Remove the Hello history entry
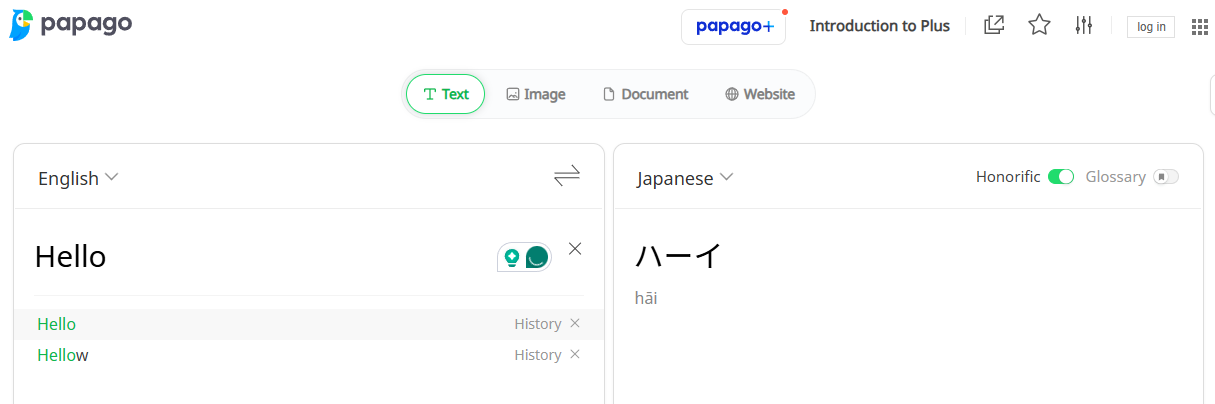Screen dimensions: 1215x404 pyautogui.click(x=575, y=323)
